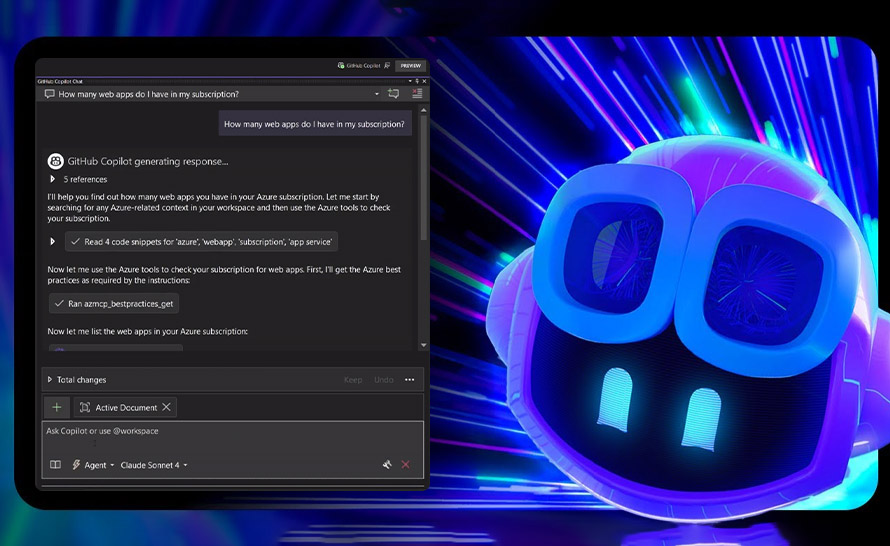The width and height of the screenshot is (890, 546).
Task: Cancel the response with red X
Action: (405, 465)
